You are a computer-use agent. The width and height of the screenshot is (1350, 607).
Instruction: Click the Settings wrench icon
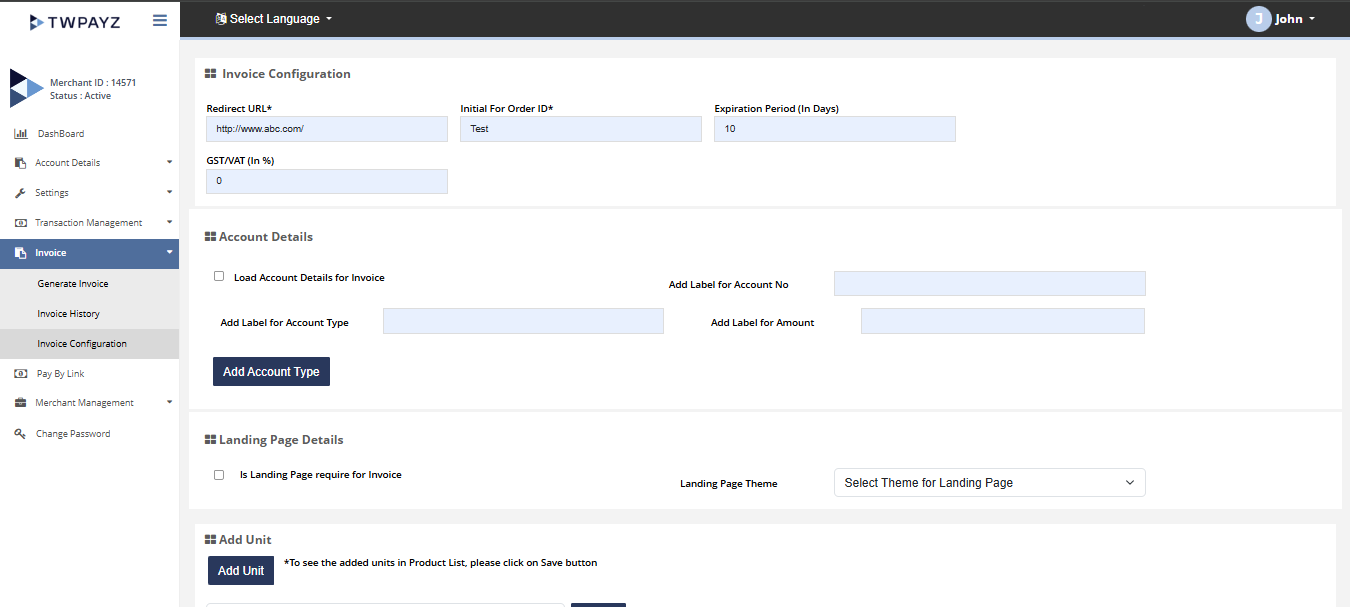tap(20, 193)
